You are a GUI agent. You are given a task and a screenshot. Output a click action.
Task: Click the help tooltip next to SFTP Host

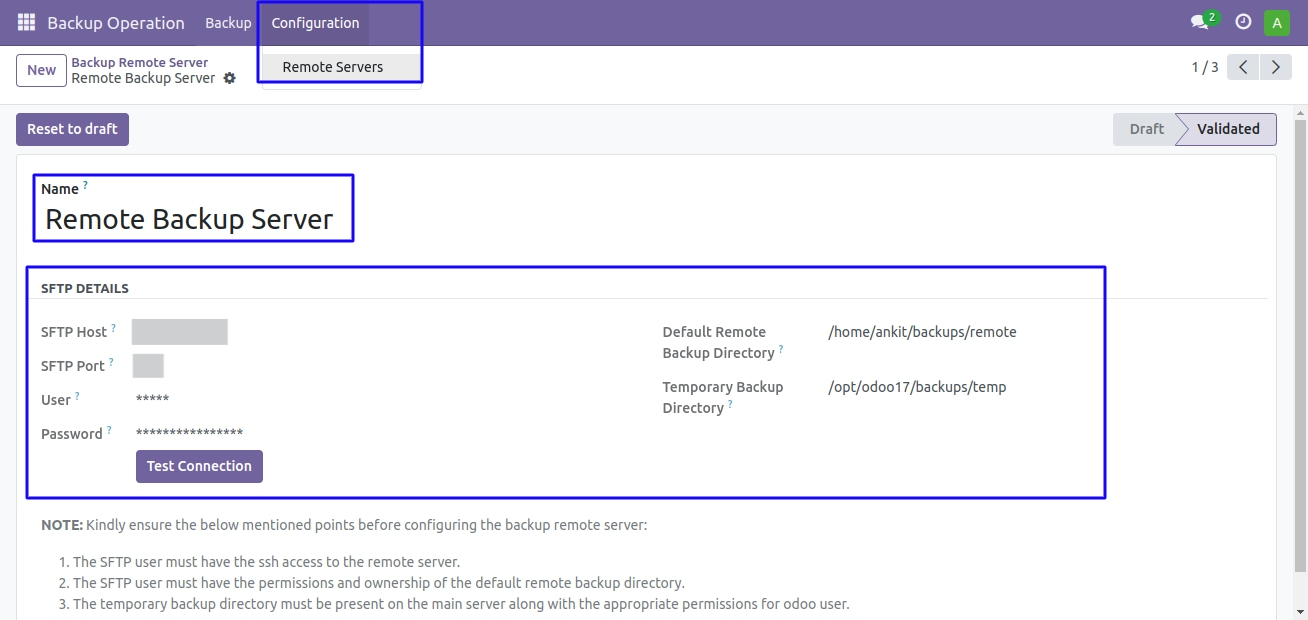coord(114,328)
